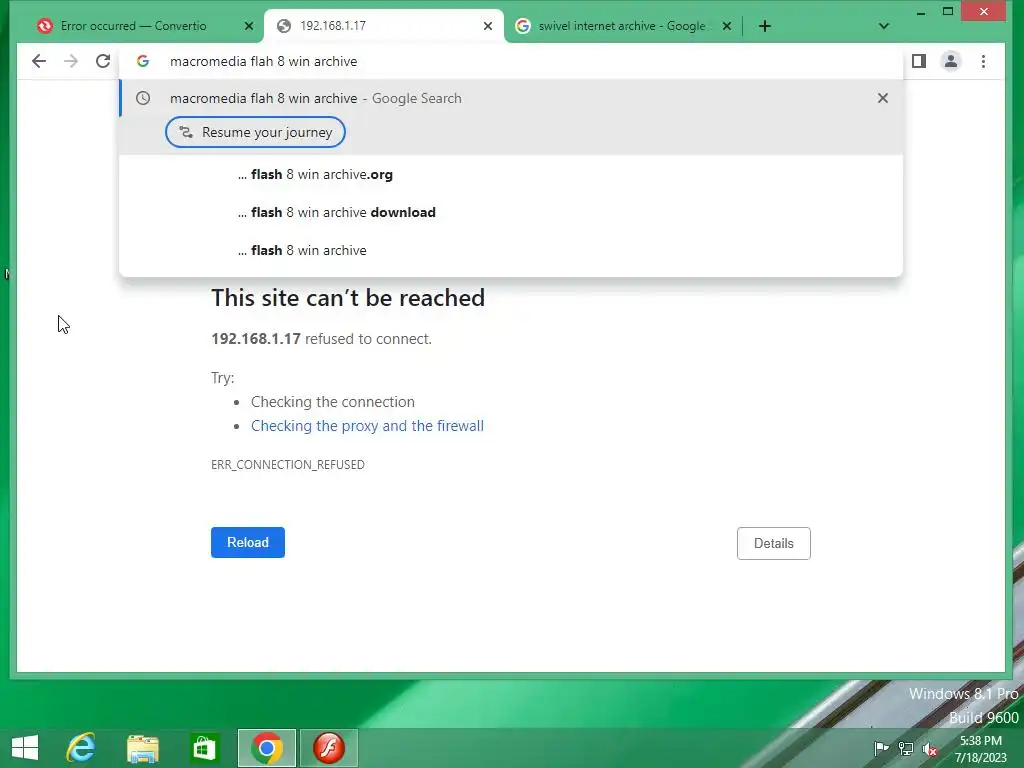This screenshot has width=1024, height=768.
Task: Click the ERR_CONNECTION_REFUSED error code text
Action: [288, 464]
